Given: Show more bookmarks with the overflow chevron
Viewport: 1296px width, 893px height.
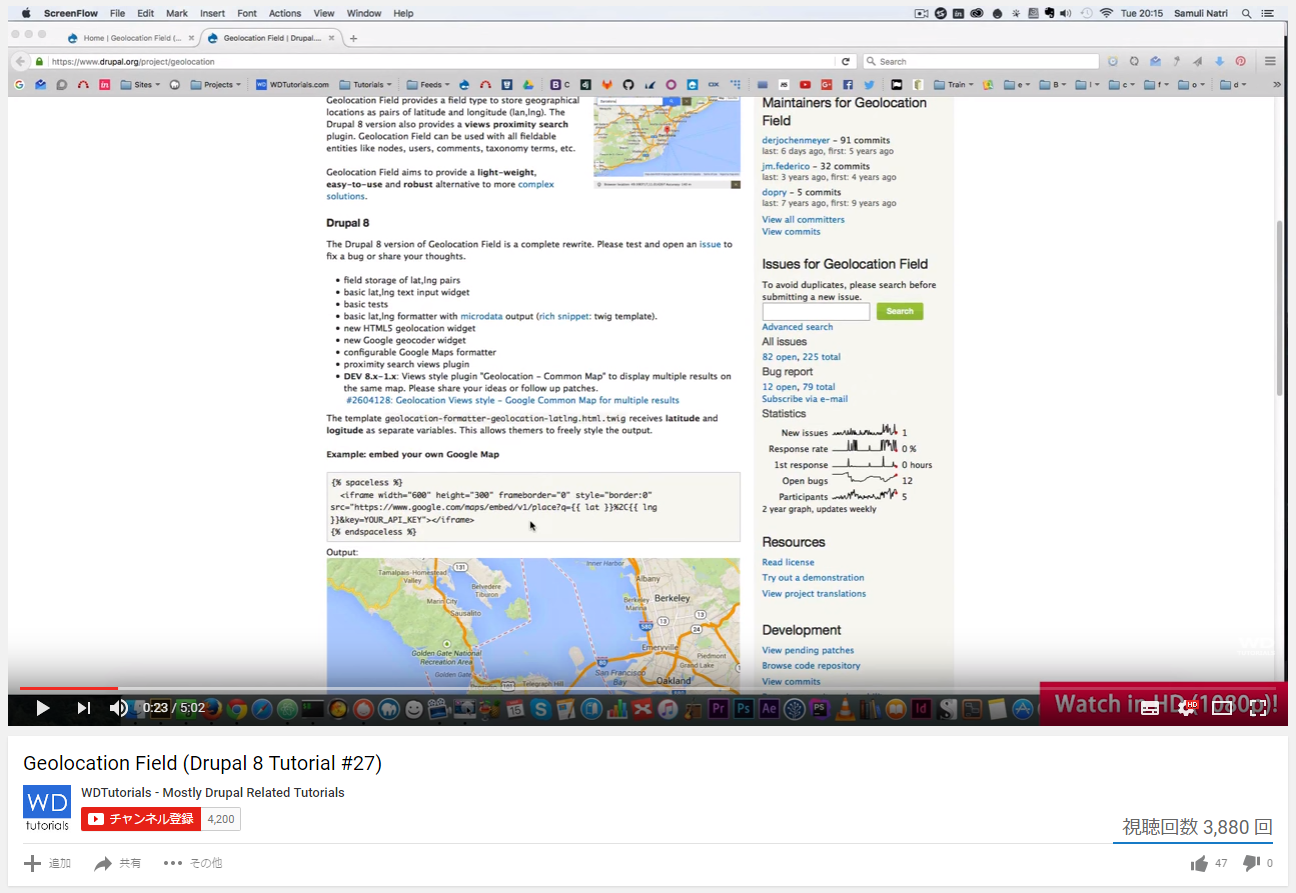Looking at the screenshot, I should tap(1276, 85).
